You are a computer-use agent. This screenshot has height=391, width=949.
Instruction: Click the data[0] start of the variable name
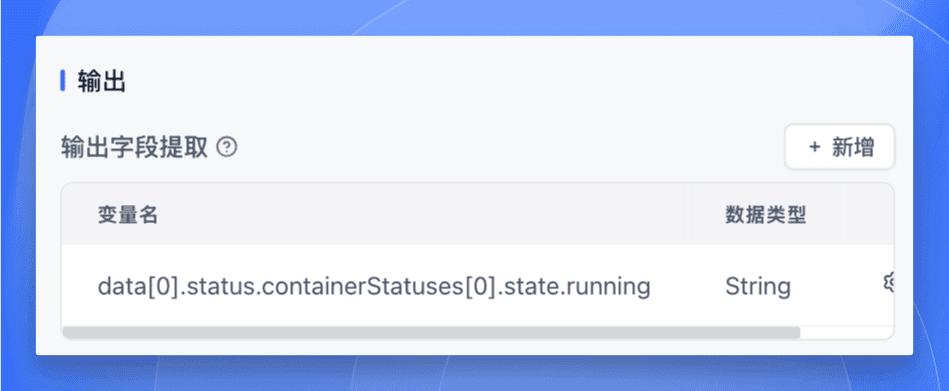[138, 286]
